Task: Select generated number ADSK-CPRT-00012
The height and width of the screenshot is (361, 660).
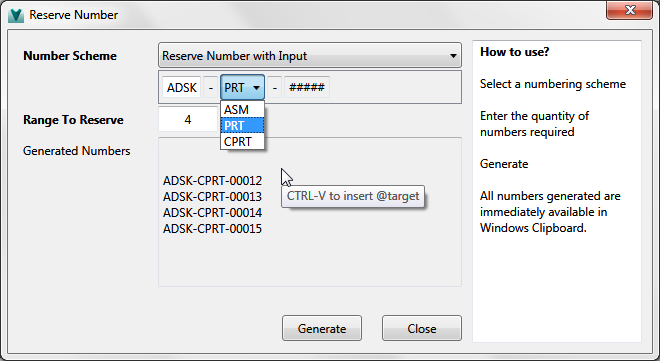Action: 213,180
